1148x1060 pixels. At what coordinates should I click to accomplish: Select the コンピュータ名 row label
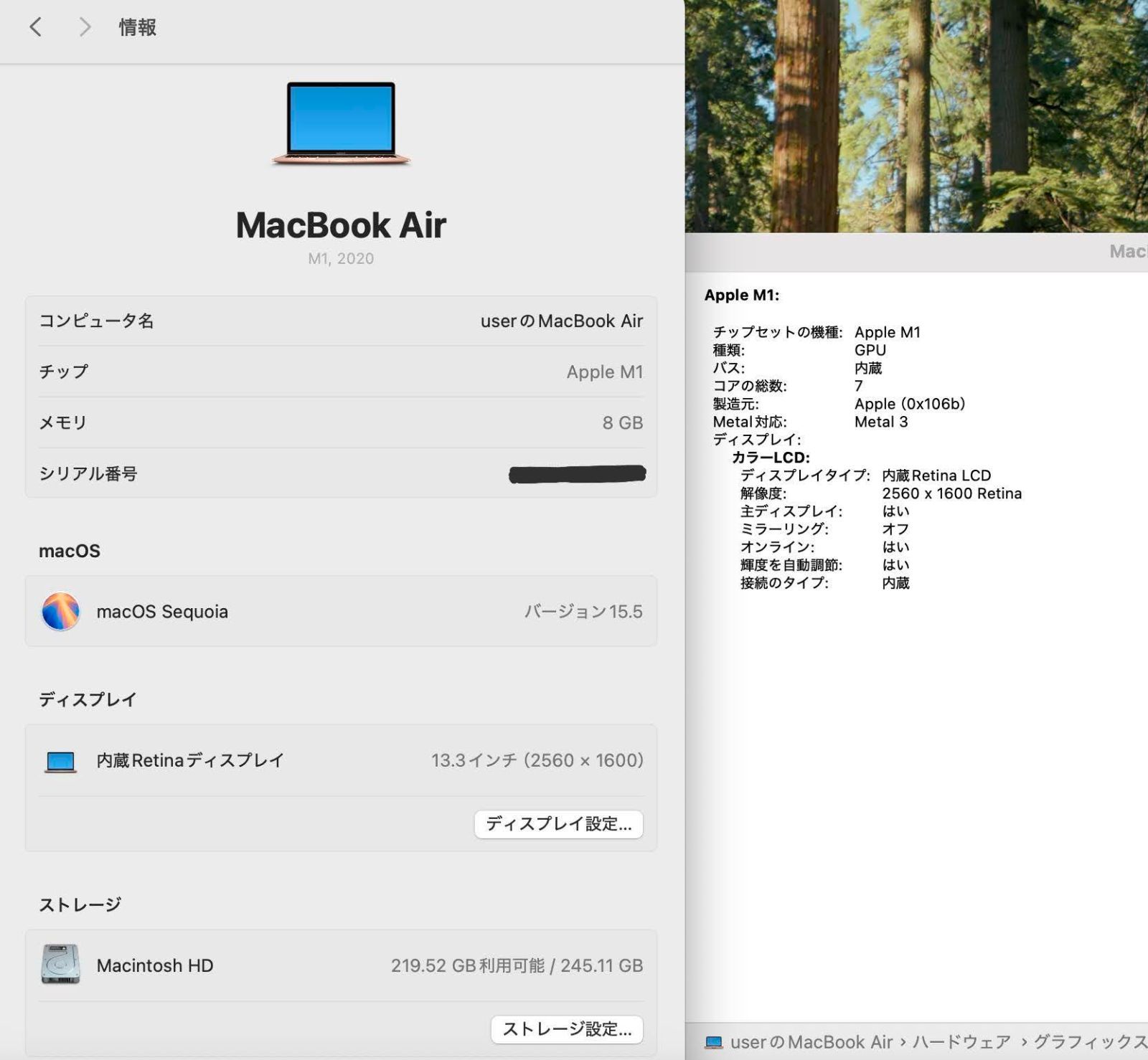pos(96,321)
